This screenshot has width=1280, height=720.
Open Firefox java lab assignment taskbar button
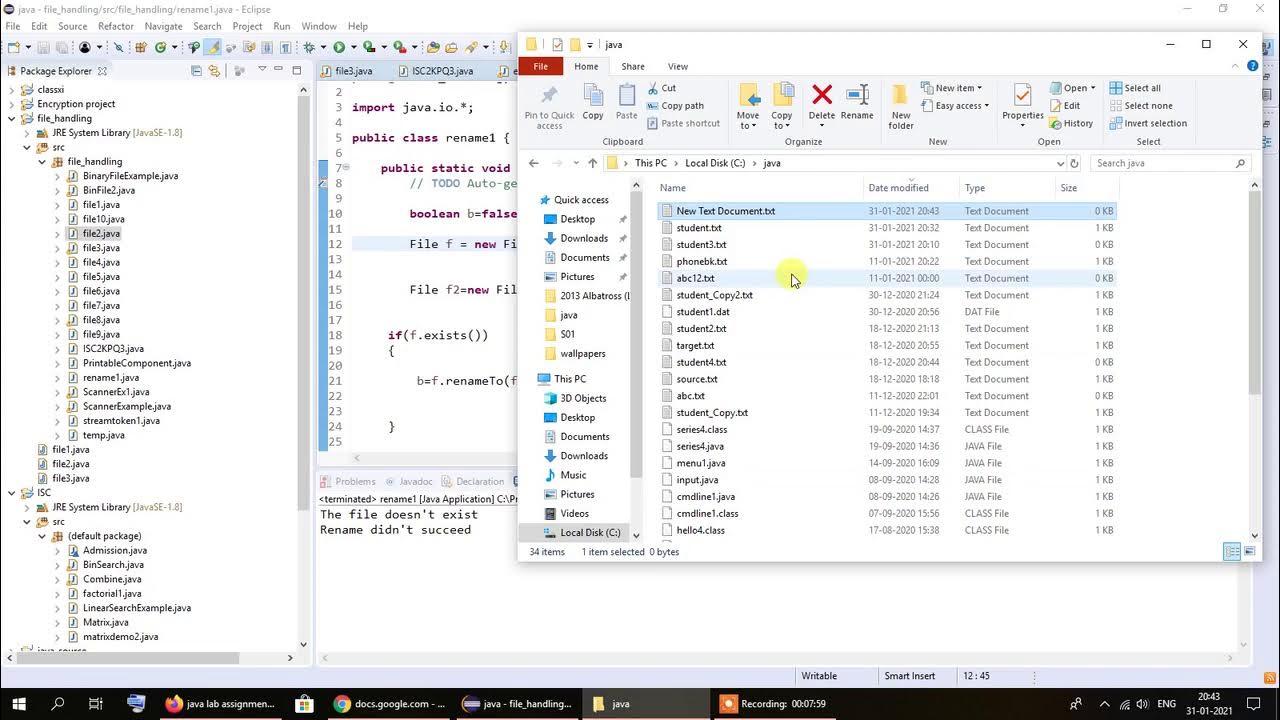[220, 704]
